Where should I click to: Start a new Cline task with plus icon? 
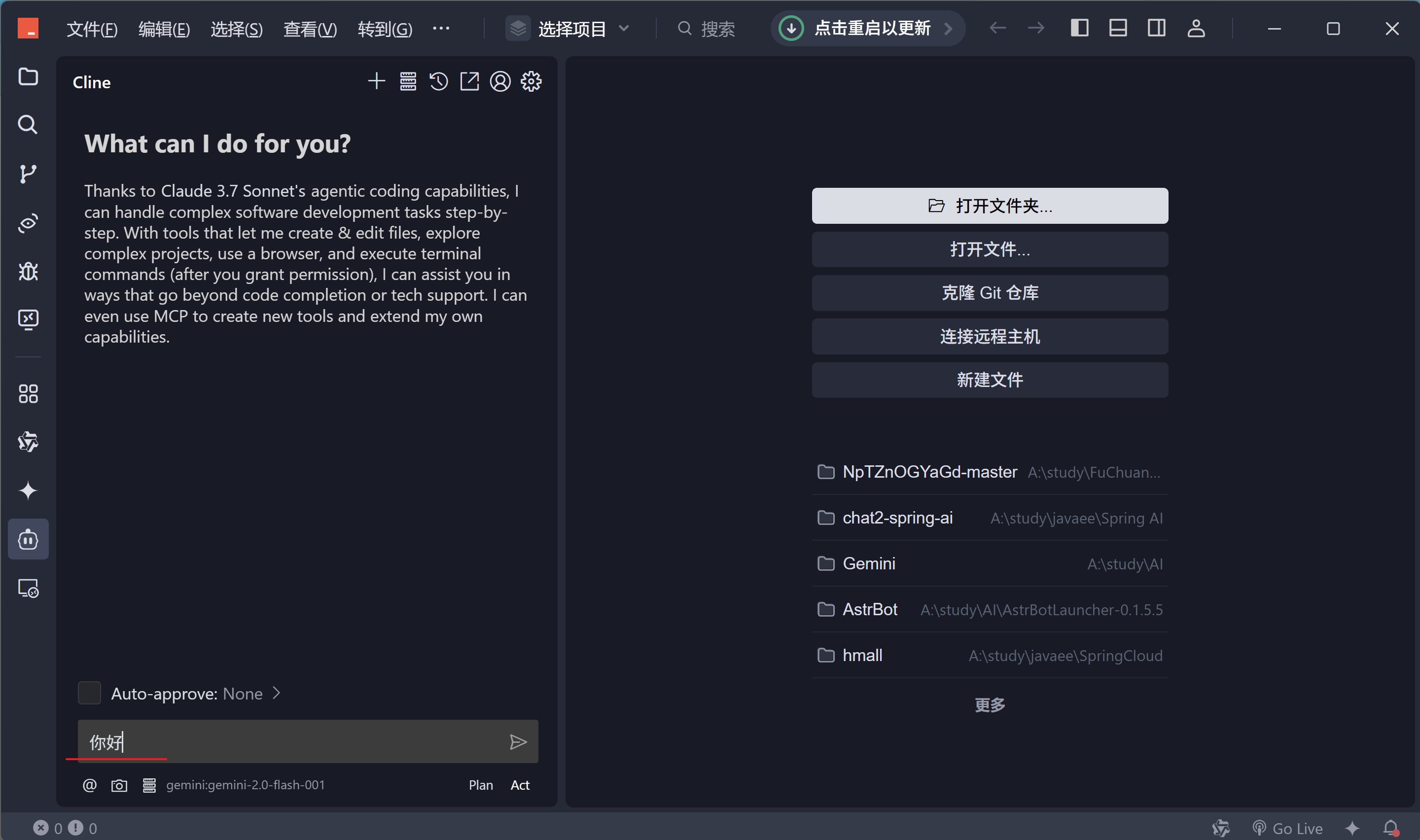click(376, 81)
